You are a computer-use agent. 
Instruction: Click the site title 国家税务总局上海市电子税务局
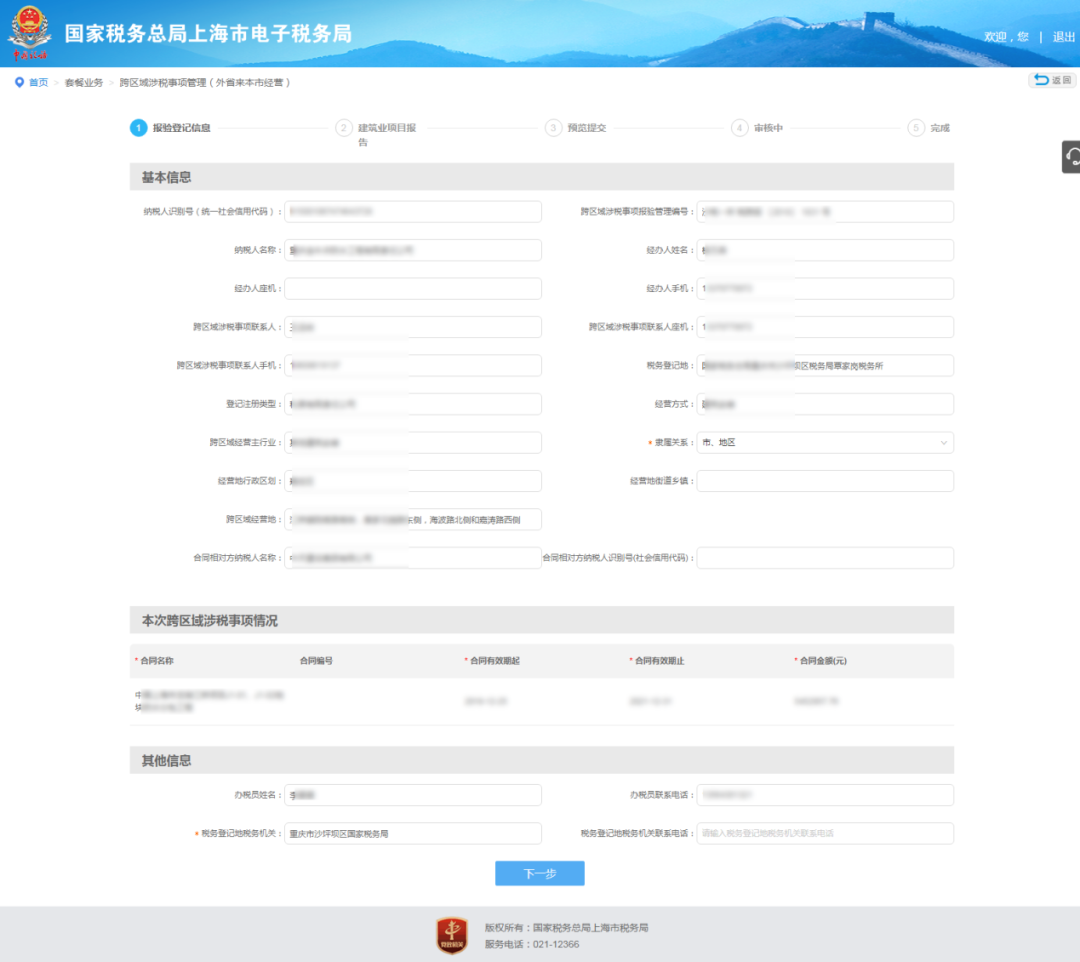(x=208, y=34)
